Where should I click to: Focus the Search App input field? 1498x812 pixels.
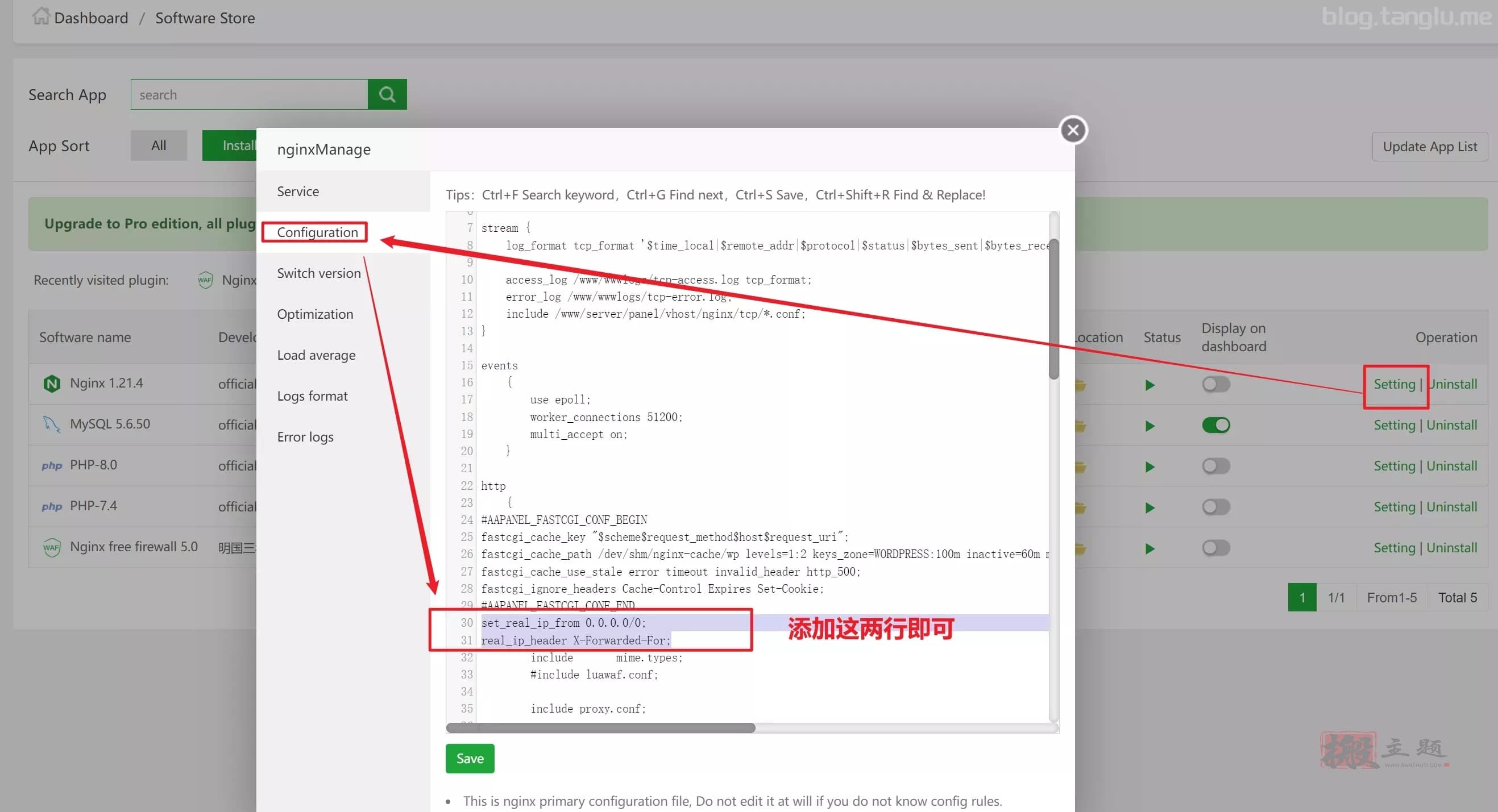[250, 94]
